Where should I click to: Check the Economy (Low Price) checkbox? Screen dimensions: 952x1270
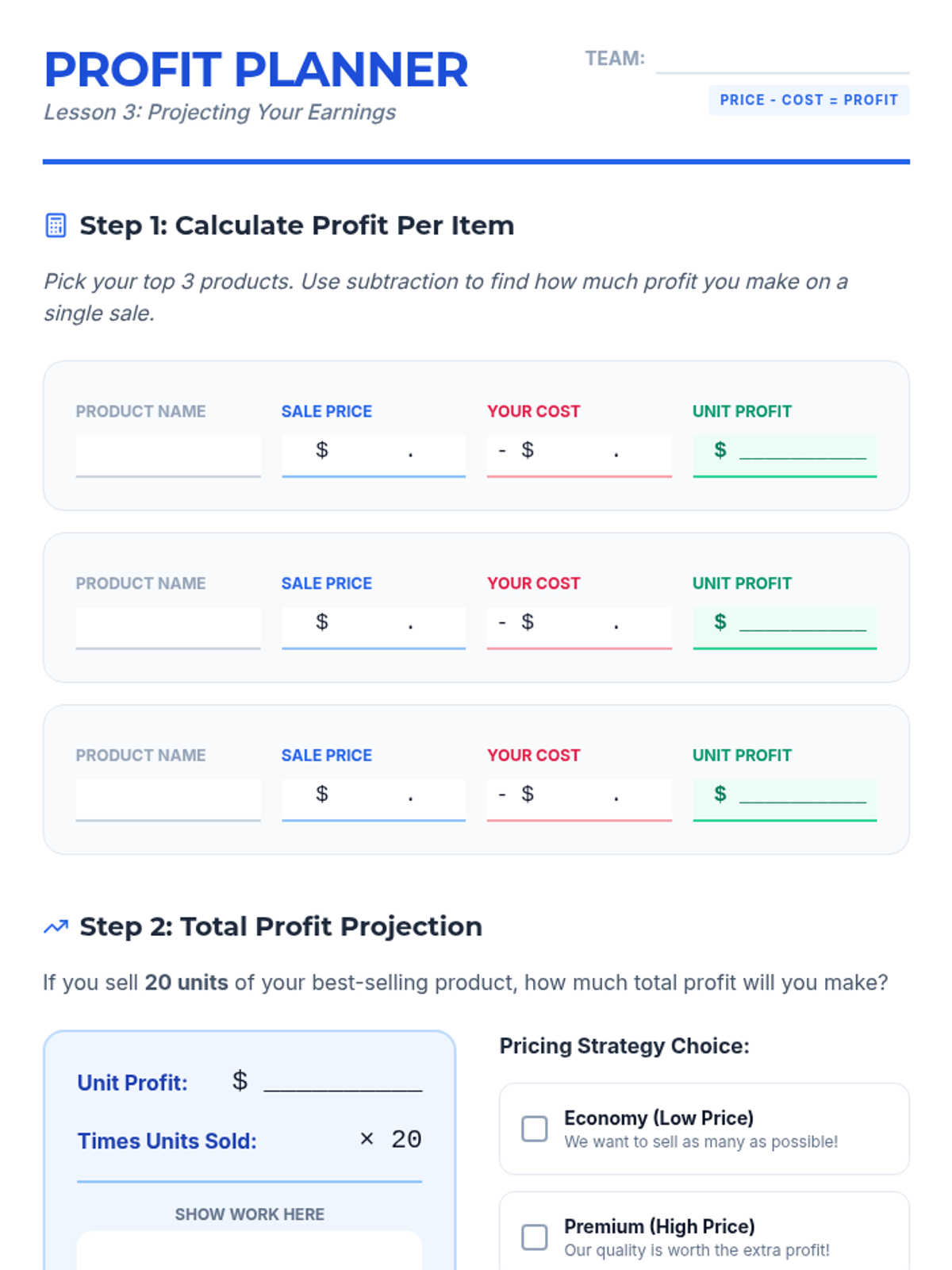pos(534,1129)
